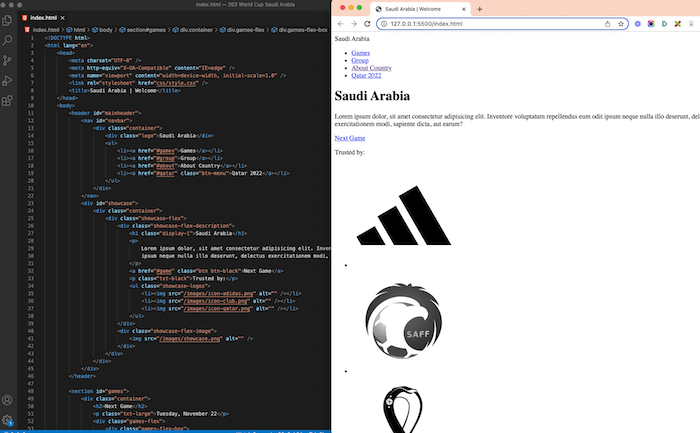Image resolution: width=700 pixels, height=433 pixels.
Task: Click the SAFF club logo image
Action: (404, 321)
